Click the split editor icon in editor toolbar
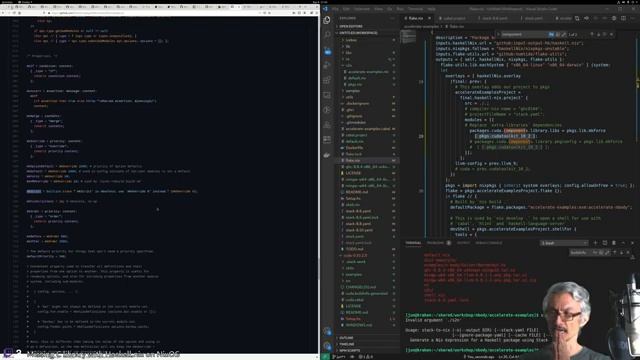The image size is (640, 360). point(623,18)
